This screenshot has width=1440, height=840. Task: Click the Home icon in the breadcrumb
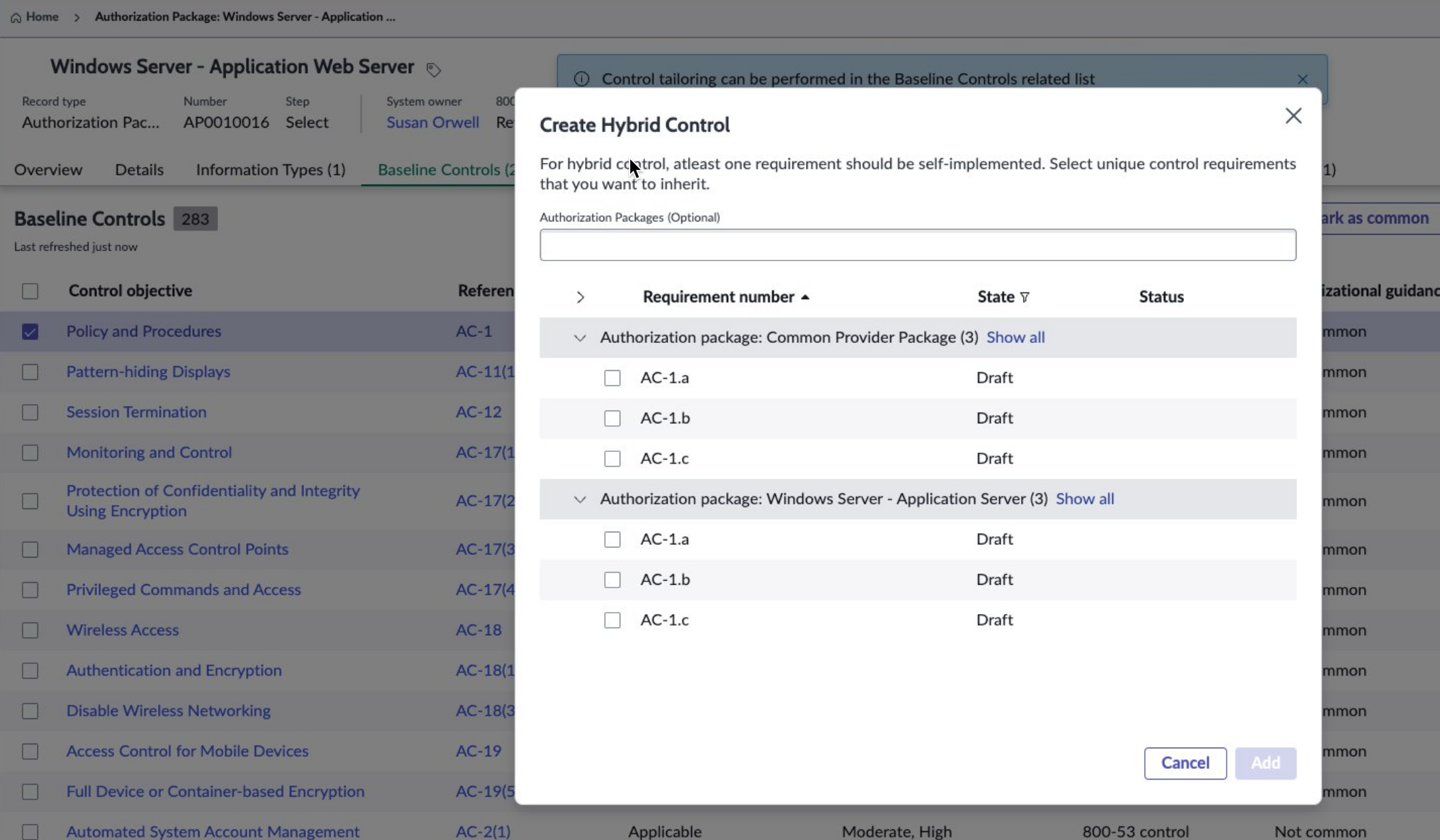16,17
